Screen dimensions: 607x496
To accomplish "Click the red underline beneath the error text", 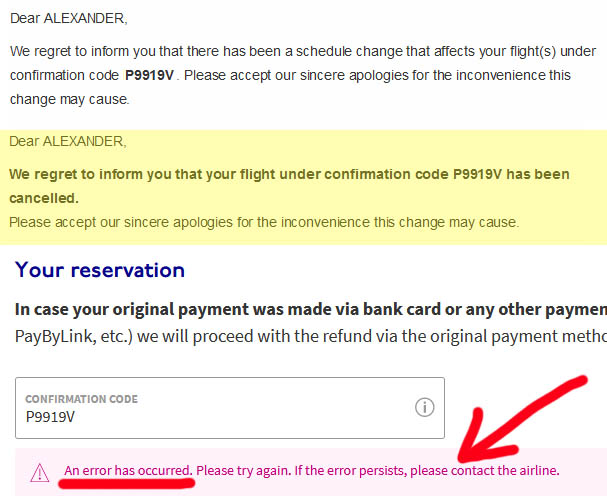I will (x=127, y=483).
